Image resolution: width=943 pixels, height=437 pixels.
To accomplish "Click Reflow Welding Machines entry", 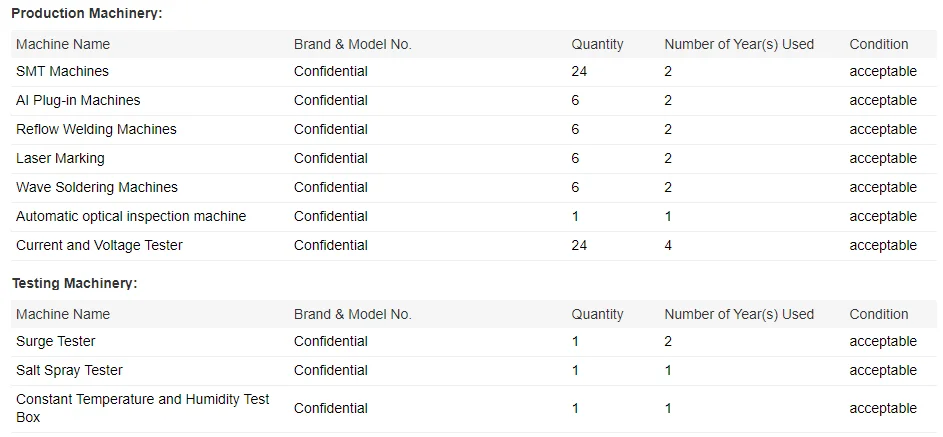I will coord(96,129).
